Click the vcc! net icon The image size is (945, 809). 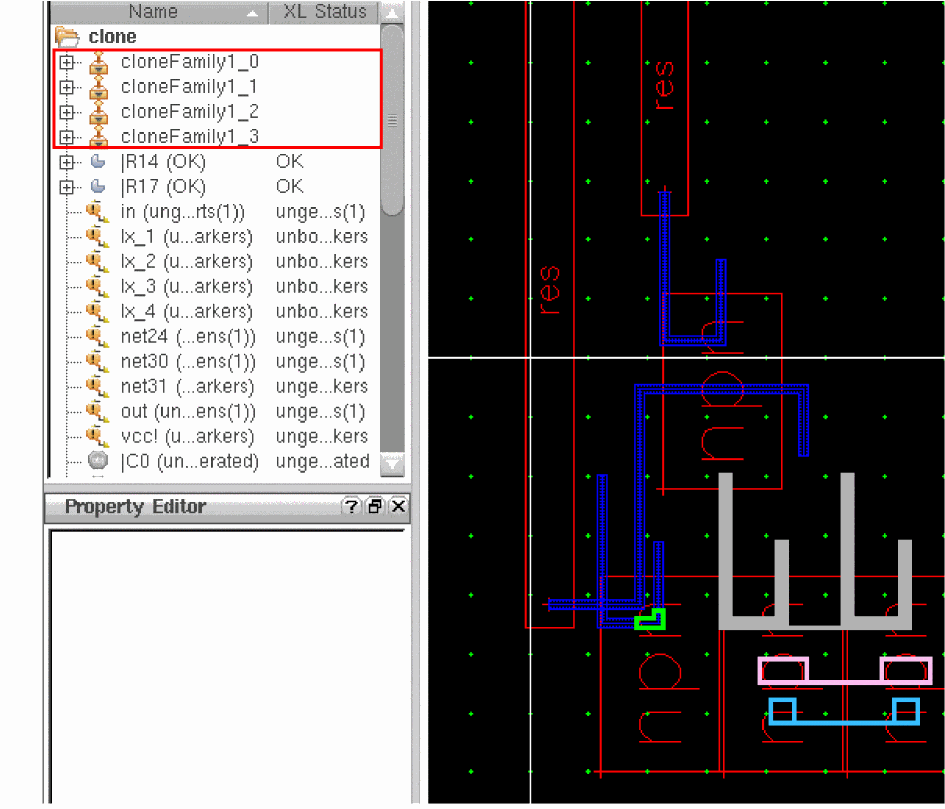tap(97, 437)
